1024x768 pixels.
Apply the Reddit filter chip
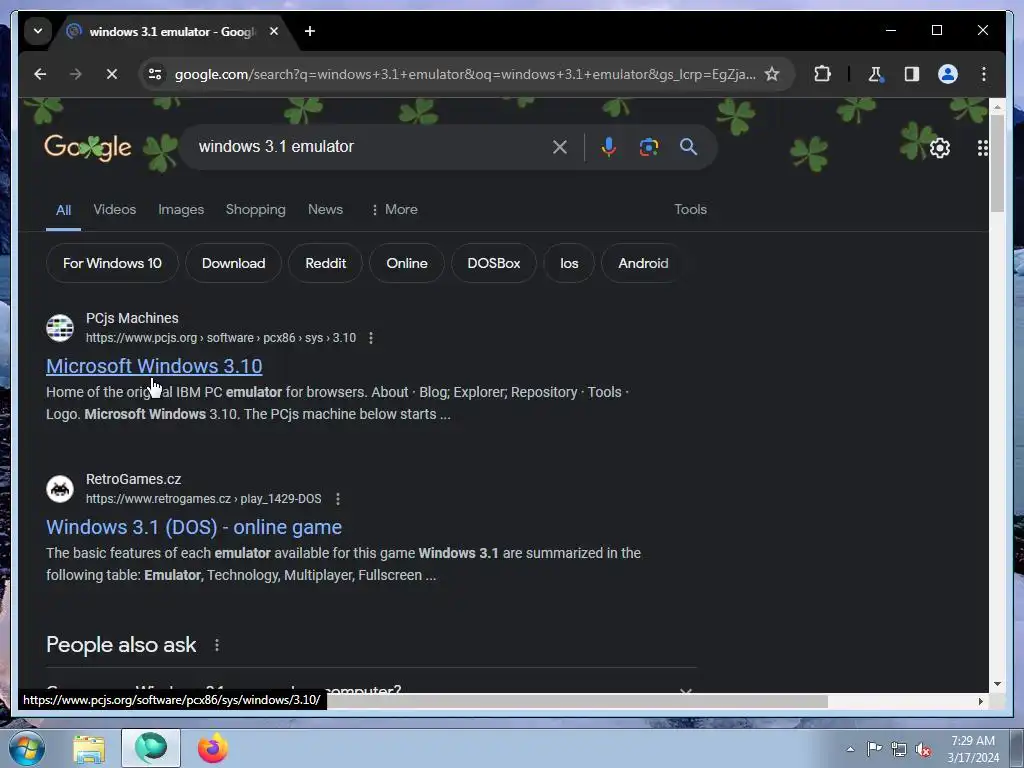(x=325, y=263)
